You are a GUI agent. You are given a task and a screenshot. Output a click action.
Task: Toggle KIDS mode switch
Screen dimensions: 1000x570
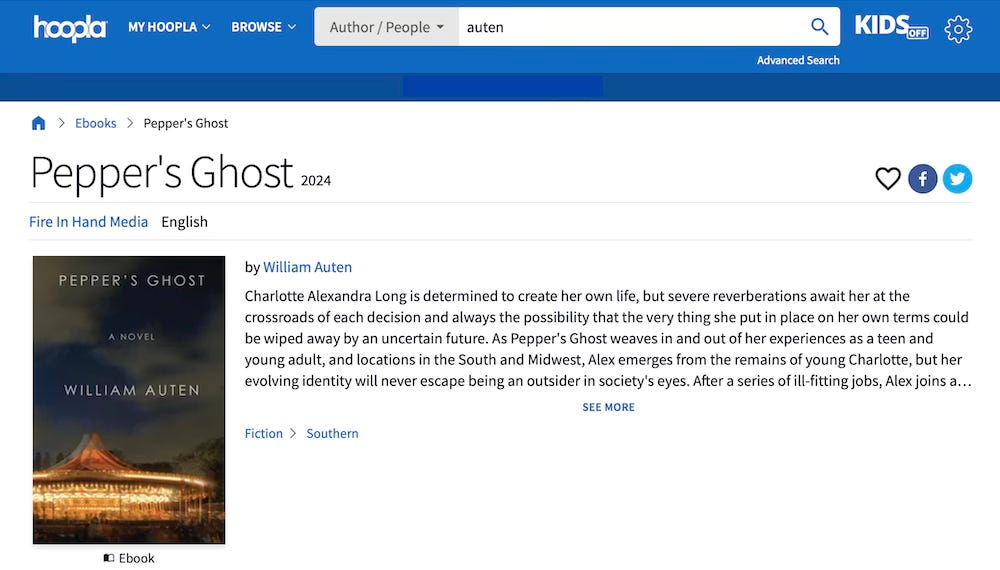pos(892,27)
